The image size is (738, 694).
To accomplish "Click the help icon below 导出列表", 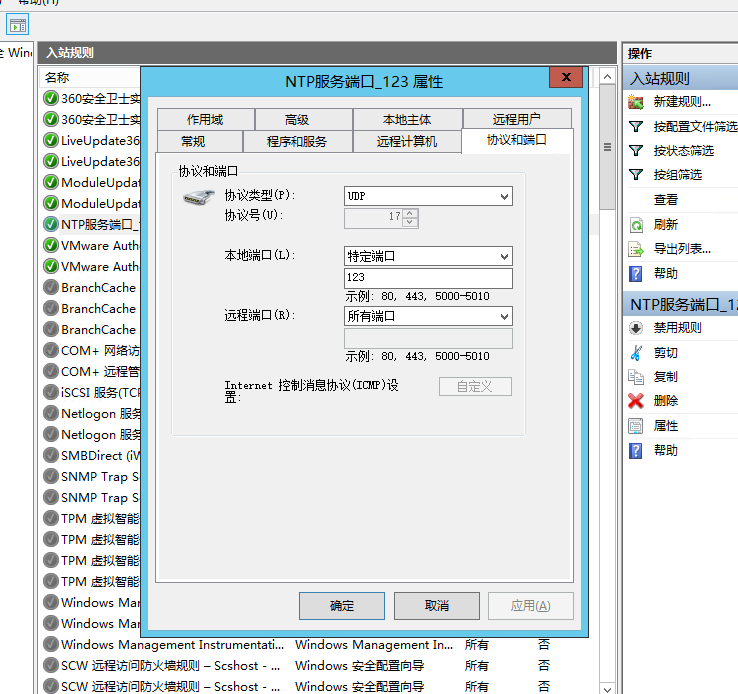I will tap(636, 273).
